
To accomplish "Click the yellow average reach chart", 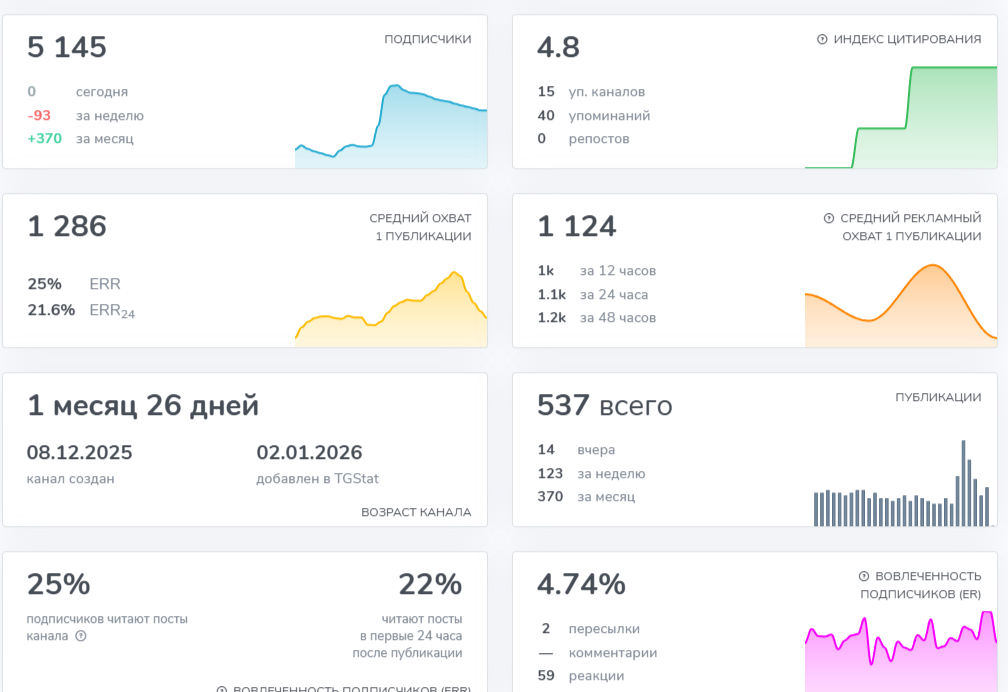I will [x=391, y=310].
